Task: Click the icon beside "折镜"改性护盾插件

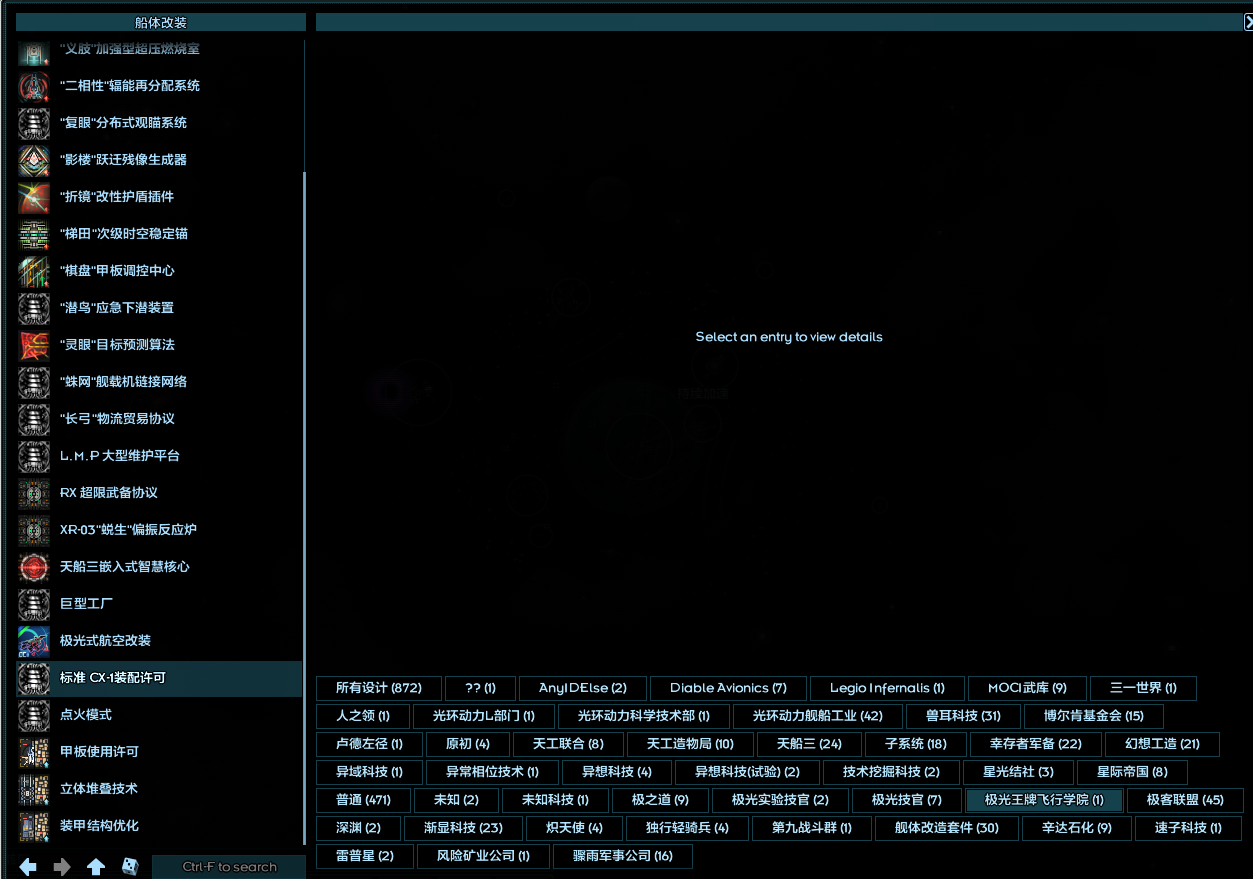Action: tap(34, 197)
